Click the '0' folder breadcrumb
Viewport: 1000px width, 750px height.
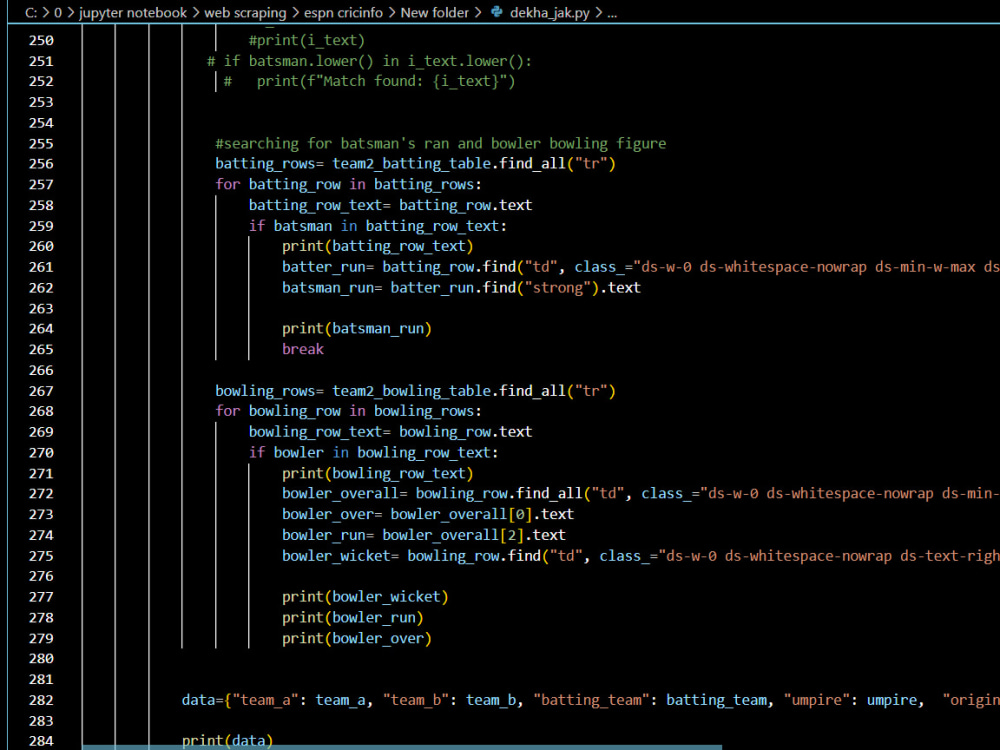[57, 13]
